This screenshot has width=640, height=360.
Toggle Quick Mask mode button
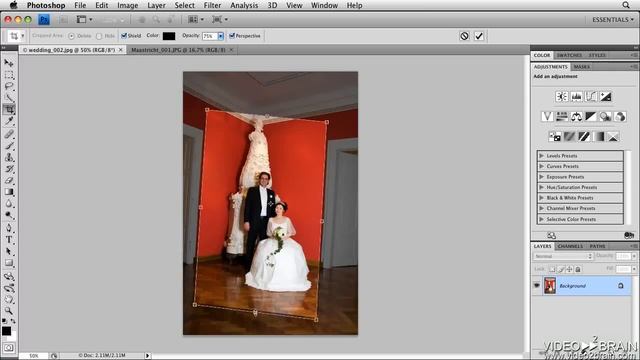9,348
